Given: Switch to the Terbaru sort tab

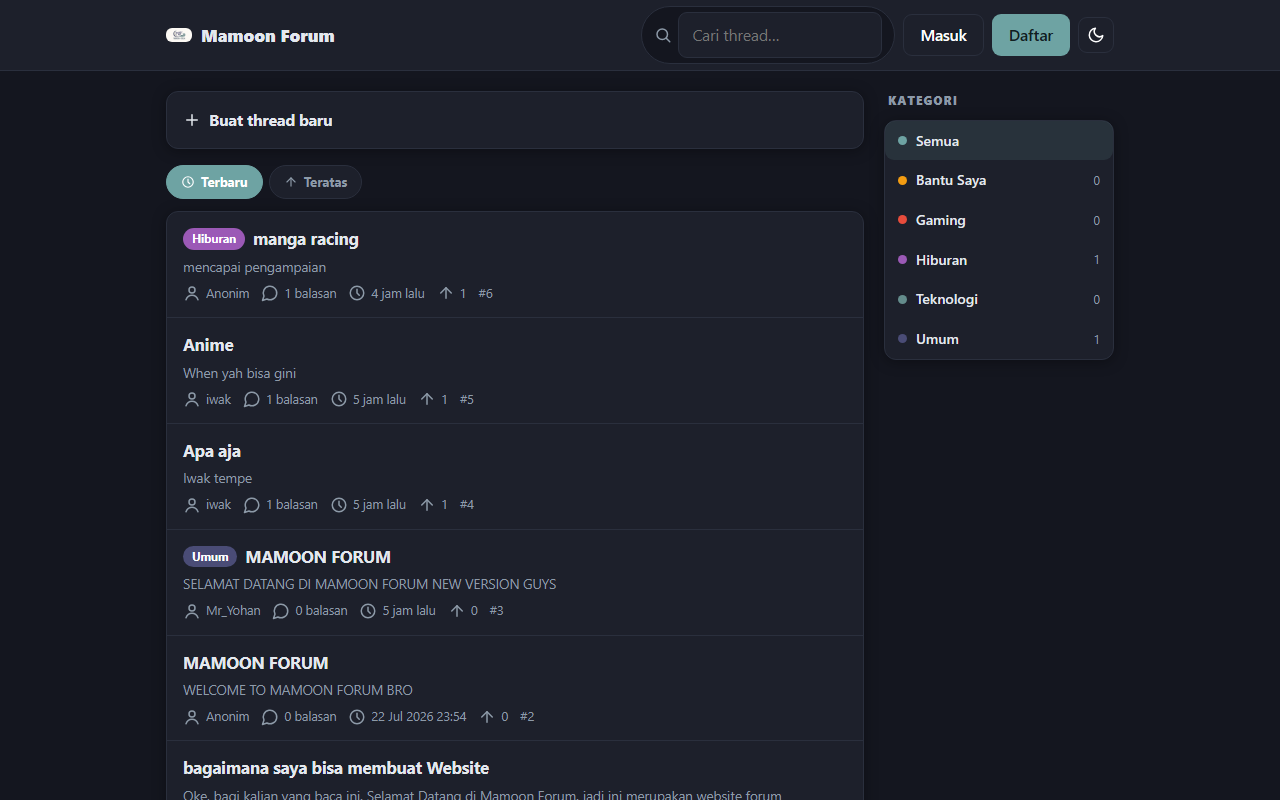Looking at the screenshot, I should (x=214, y=182).
